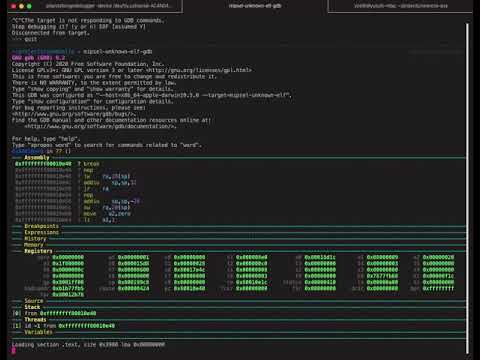Open the gnu.org licenses gpl.html link
This screenshot has height=360, width=480.
[199, 70]
